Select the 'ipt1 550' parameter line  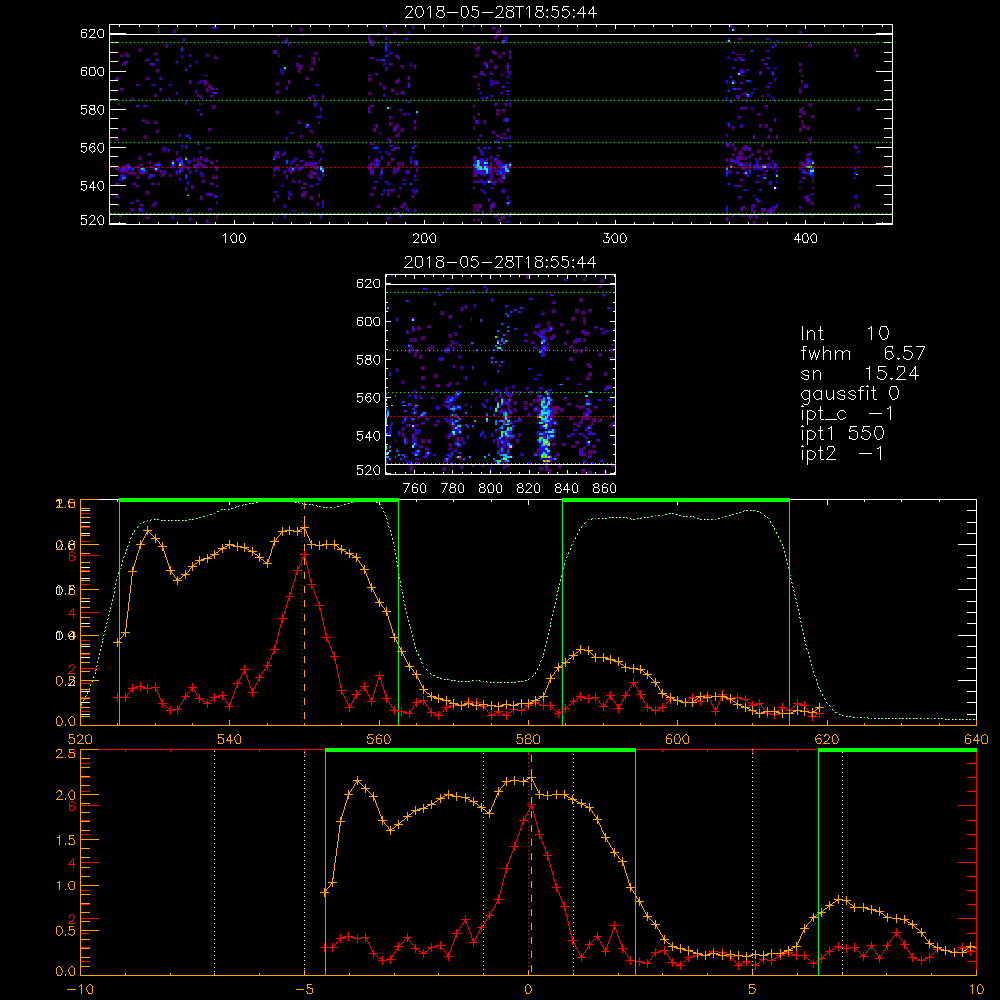coord(842,434)
